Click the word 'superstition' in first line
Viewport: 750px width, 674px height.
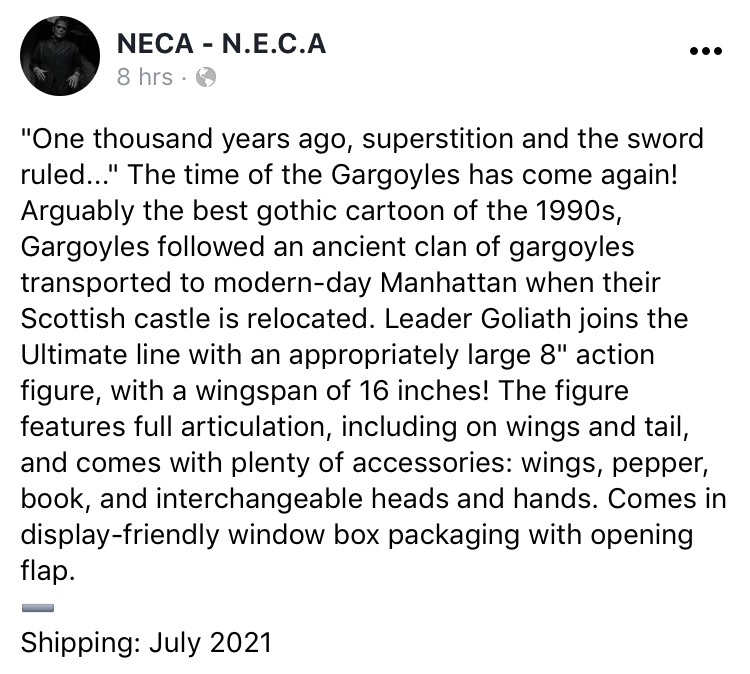tap(437, 139)
